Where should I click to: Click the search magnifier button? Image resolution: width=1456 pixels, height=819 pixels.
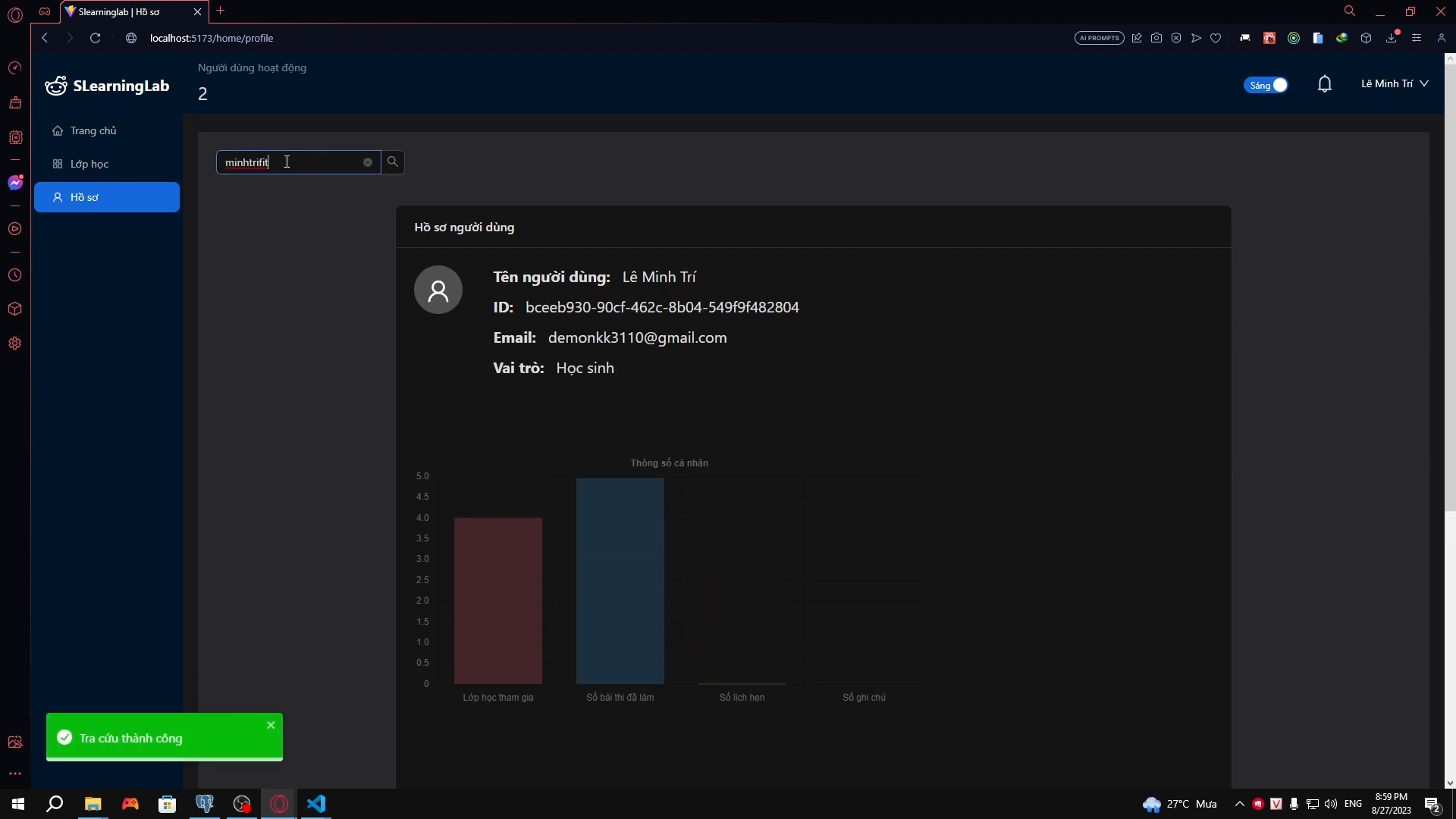(392, 162)
